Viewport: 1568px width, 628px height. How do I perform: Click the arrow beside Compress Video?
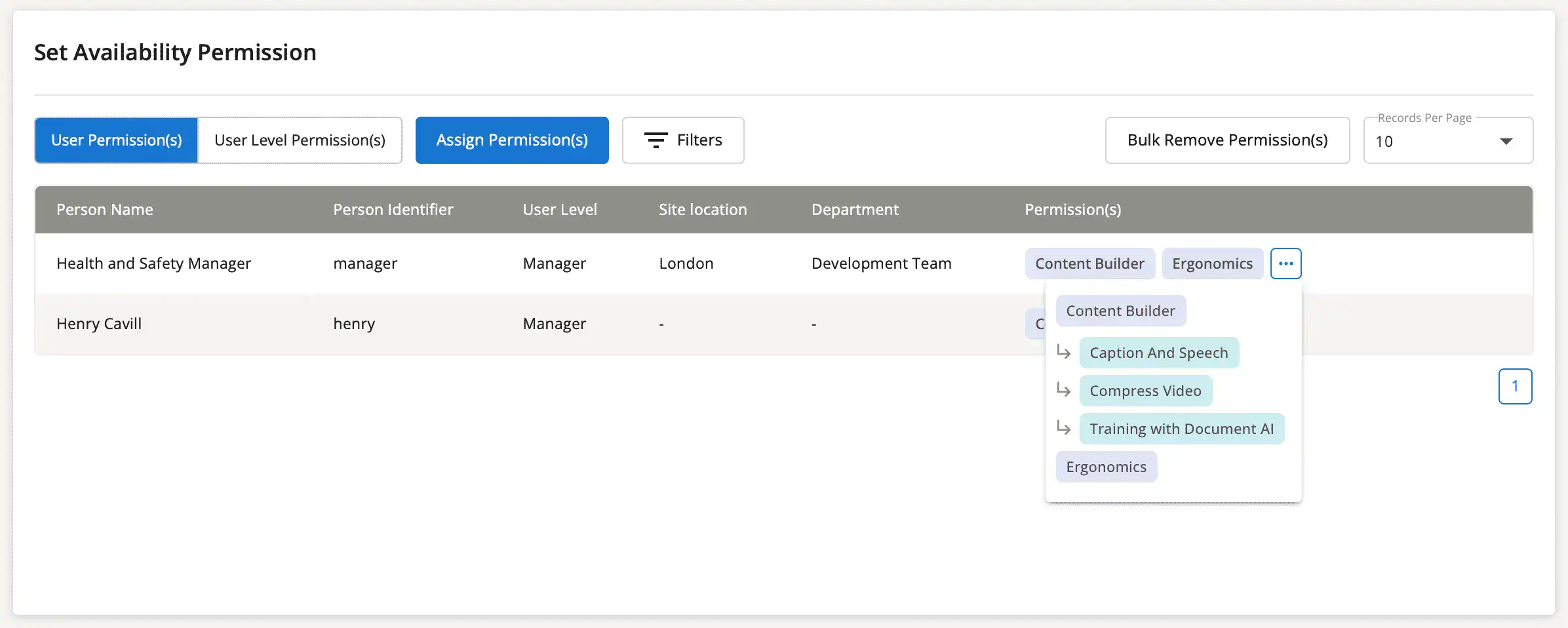(x=1064, y=390)
